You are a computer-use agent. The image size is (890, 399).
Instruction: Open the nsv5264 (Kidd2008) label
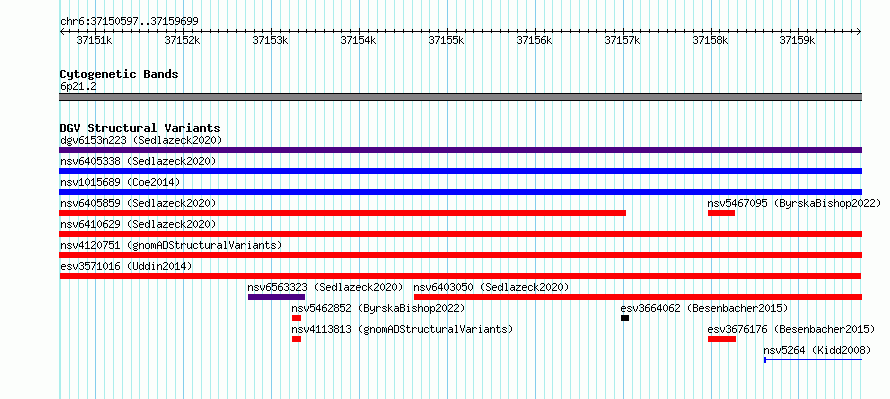pyautogui.click(x=817, y=350)
